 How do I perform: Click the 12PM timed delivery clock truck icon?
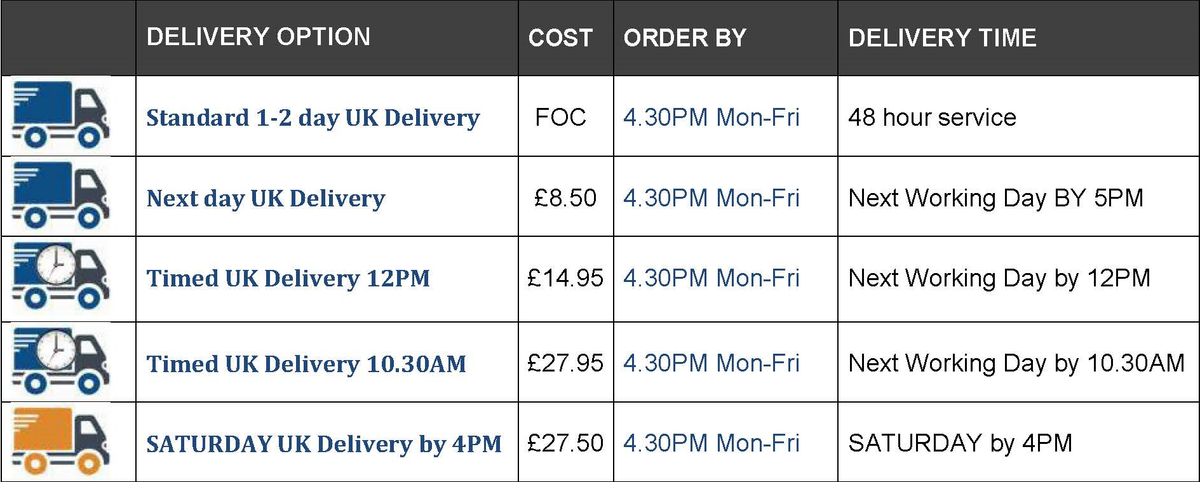(x=60, y=276)
